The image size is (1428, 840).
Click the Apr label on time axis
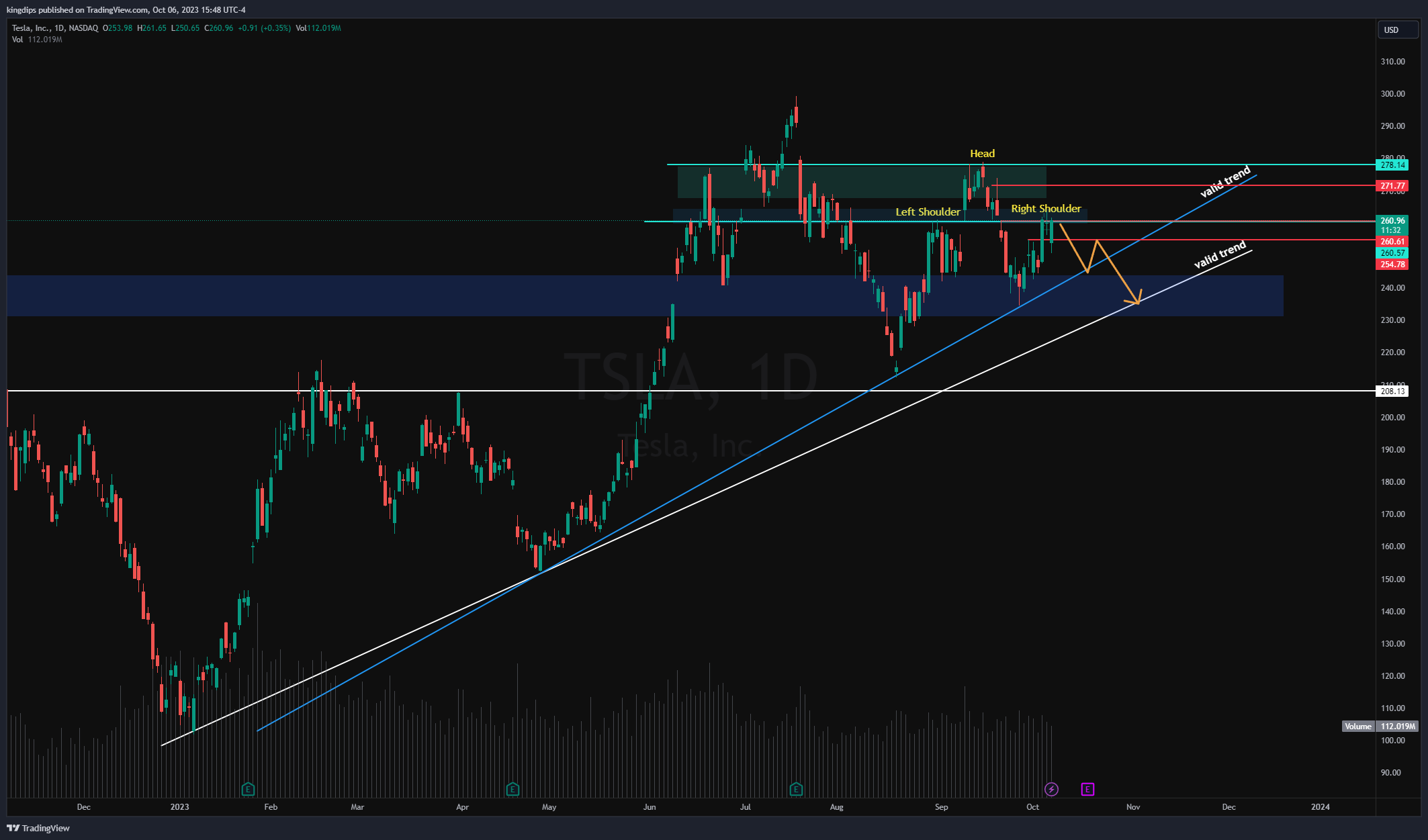462,807
